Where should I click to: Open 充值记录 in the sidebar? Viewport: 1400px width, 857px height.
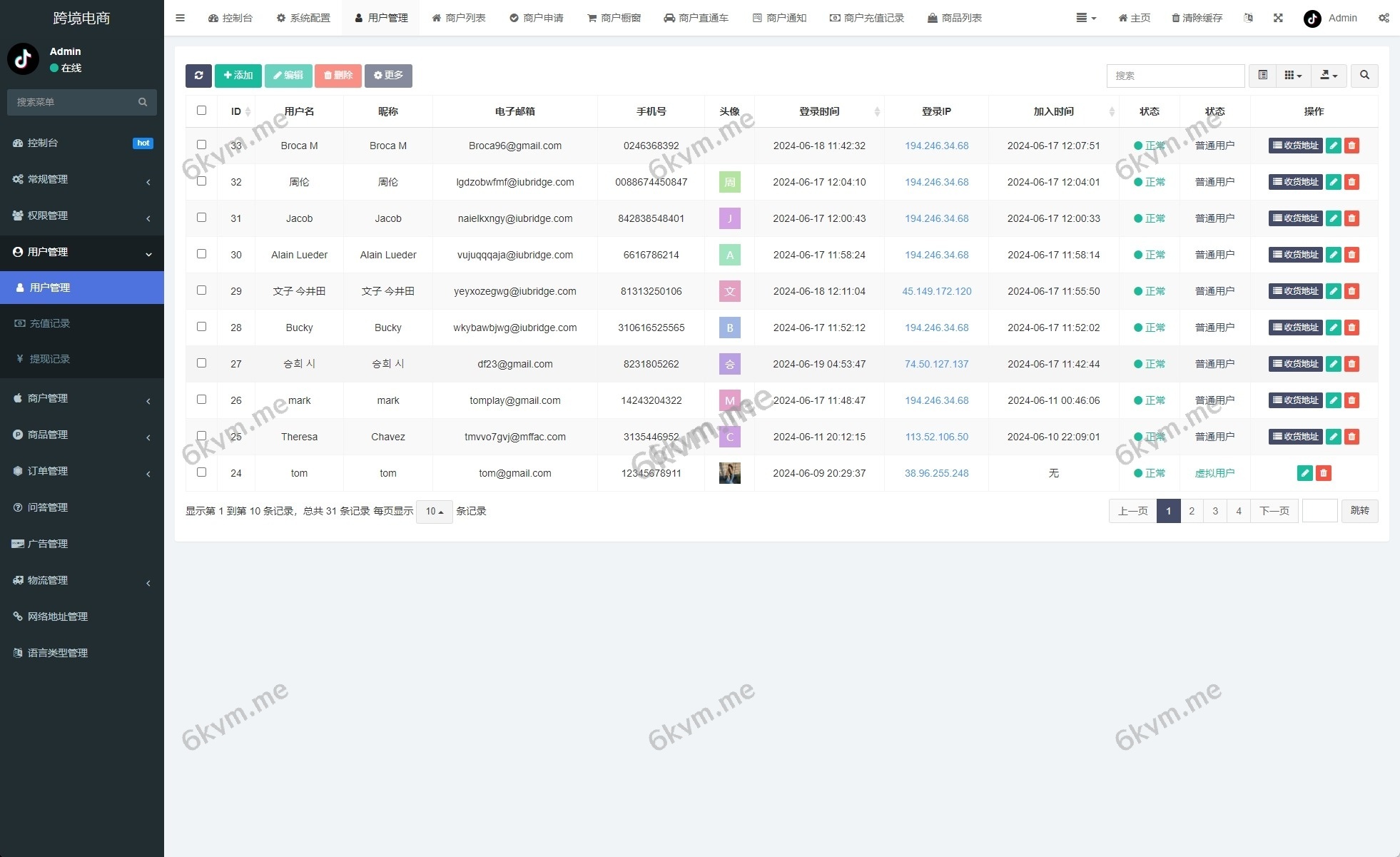(x=50, y=323)
